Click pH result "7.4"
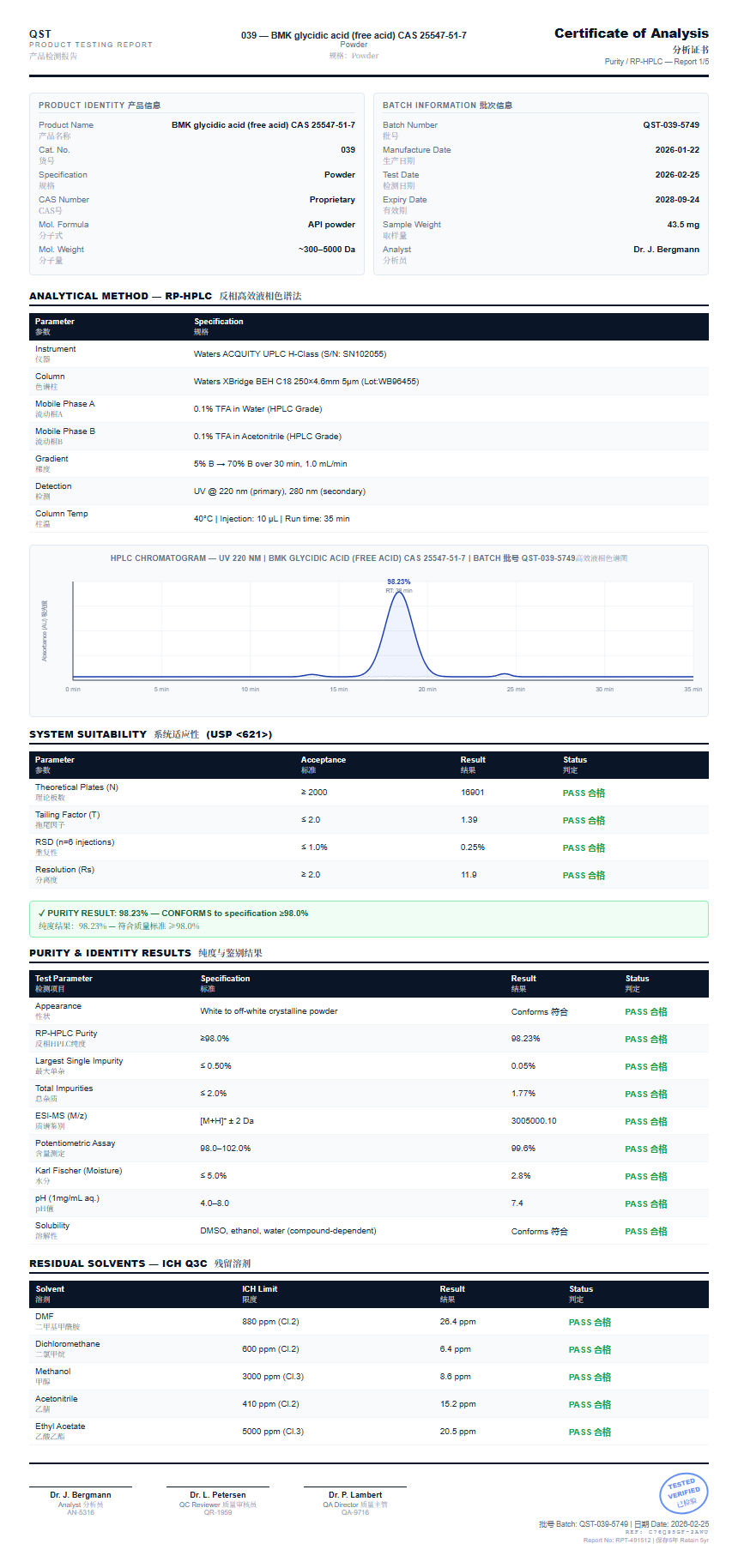This screenshot has height=1568, width=738. pyautogui.click(x=517, y=1203)
